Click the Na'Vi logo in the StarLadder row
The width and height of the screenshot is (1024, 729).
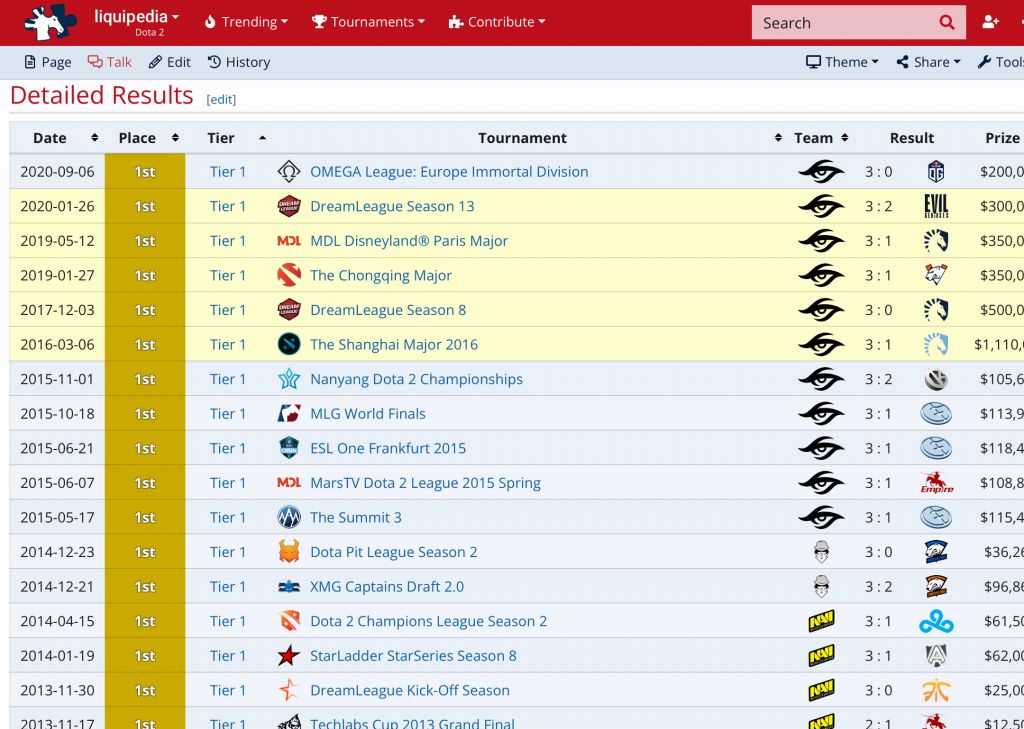click(x=821, y=656)
